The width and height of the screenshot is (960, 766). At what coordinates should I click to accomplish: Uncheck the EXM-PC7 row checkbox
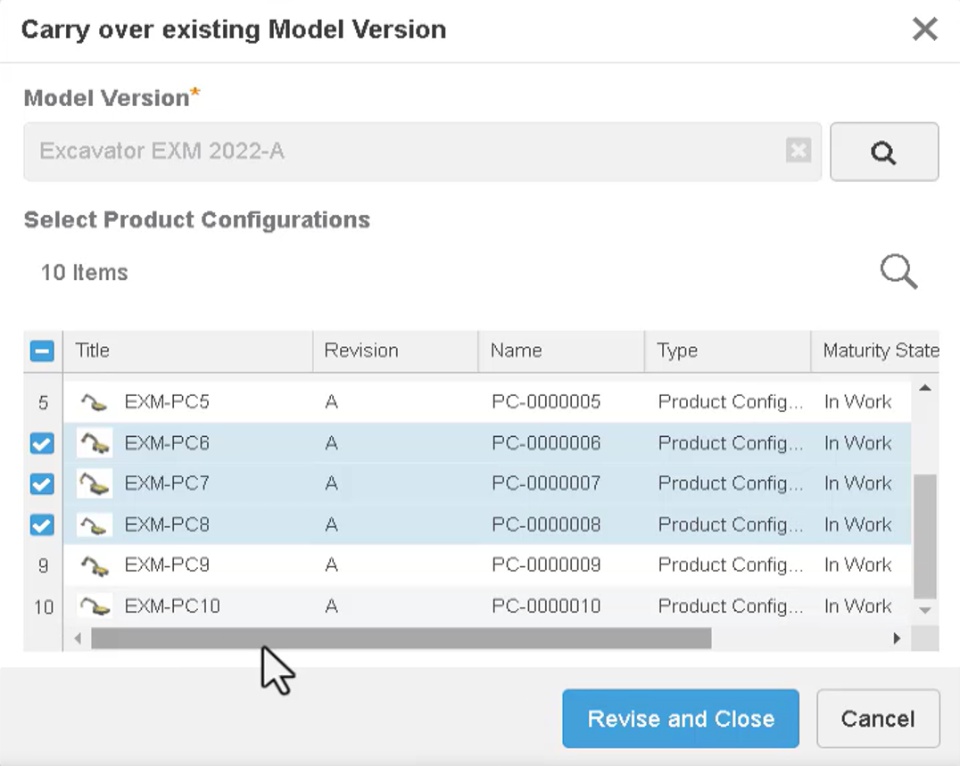[x=42, y=484]
